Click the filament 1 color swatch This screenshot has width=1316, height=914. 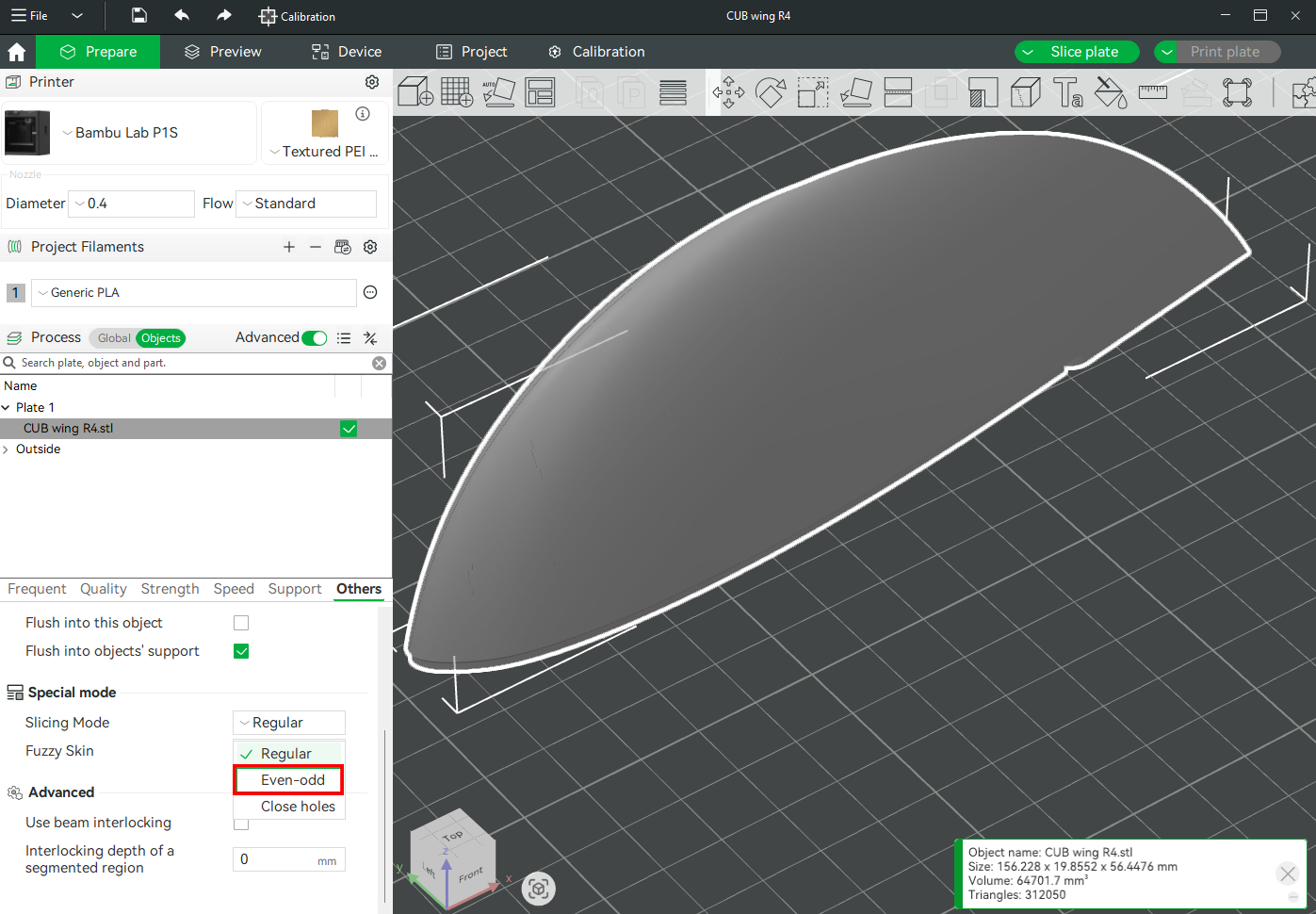pos(15,293)
